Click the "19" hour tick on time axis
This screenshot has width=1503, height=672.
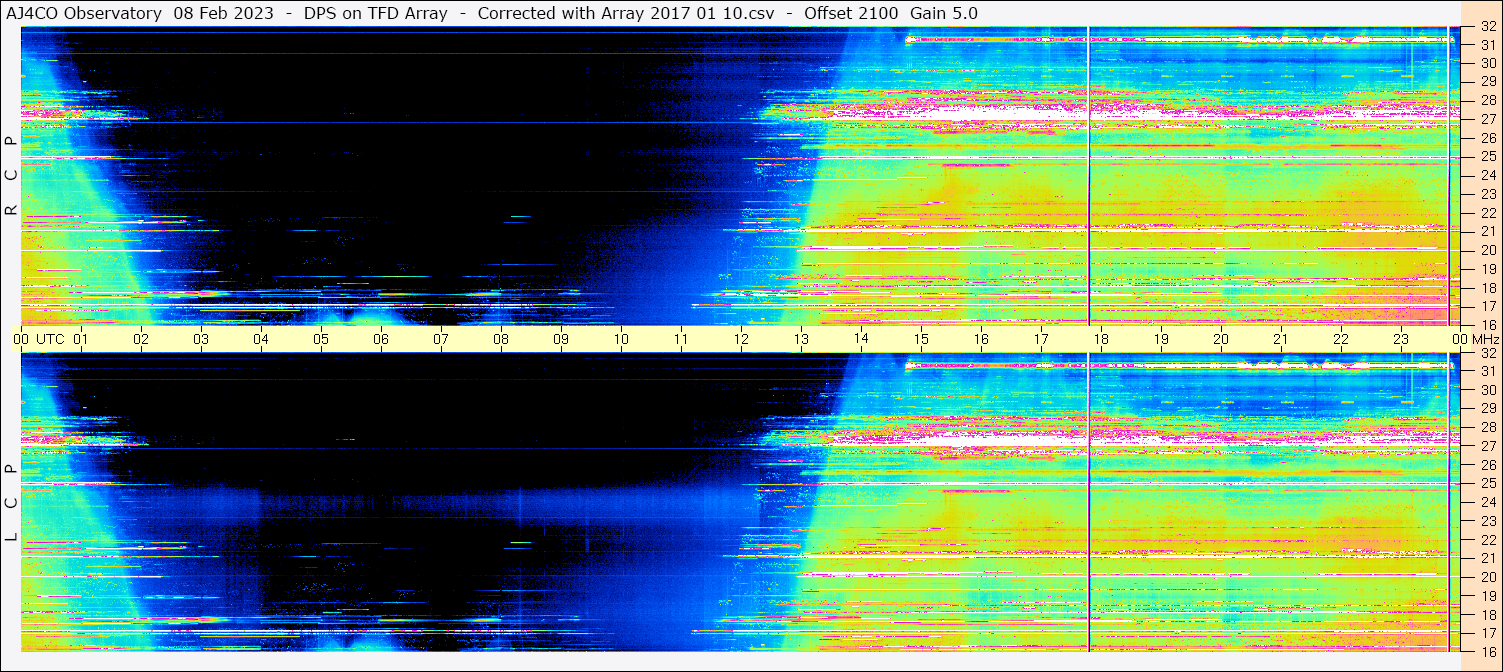[x=1161, y=339]
